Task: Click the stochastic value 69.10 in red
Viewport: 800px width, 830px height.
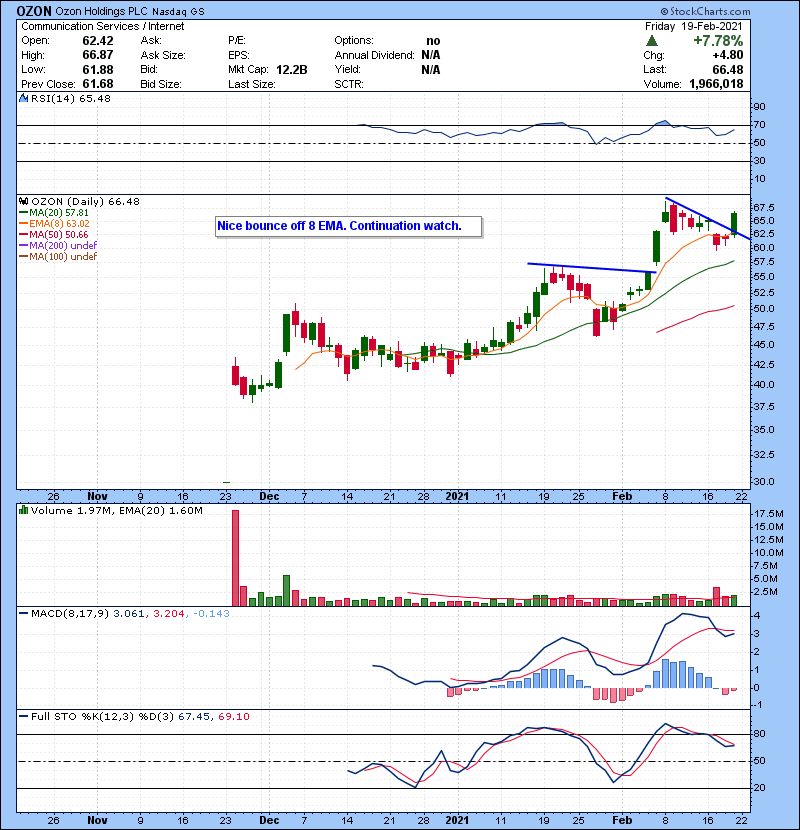Action: click(x=233, y=716)
